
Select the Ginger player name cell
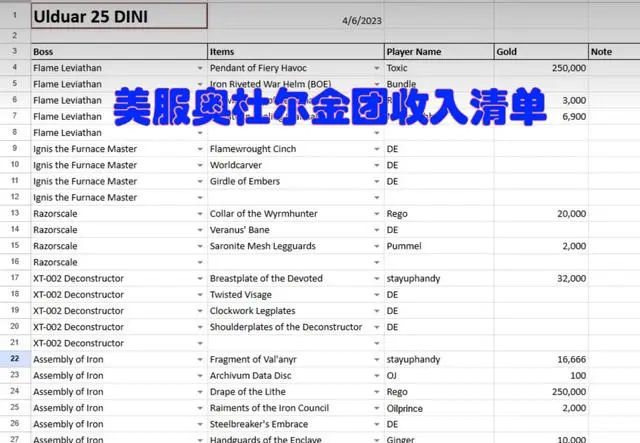439,439
